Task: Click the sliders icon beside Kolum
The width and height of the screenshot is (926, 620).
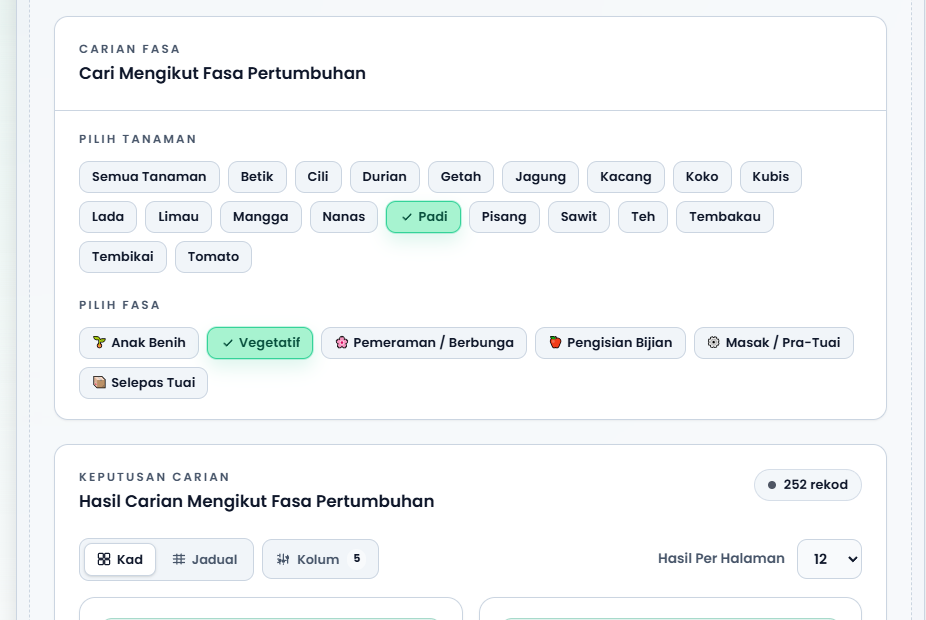Action: coord(283,559)
